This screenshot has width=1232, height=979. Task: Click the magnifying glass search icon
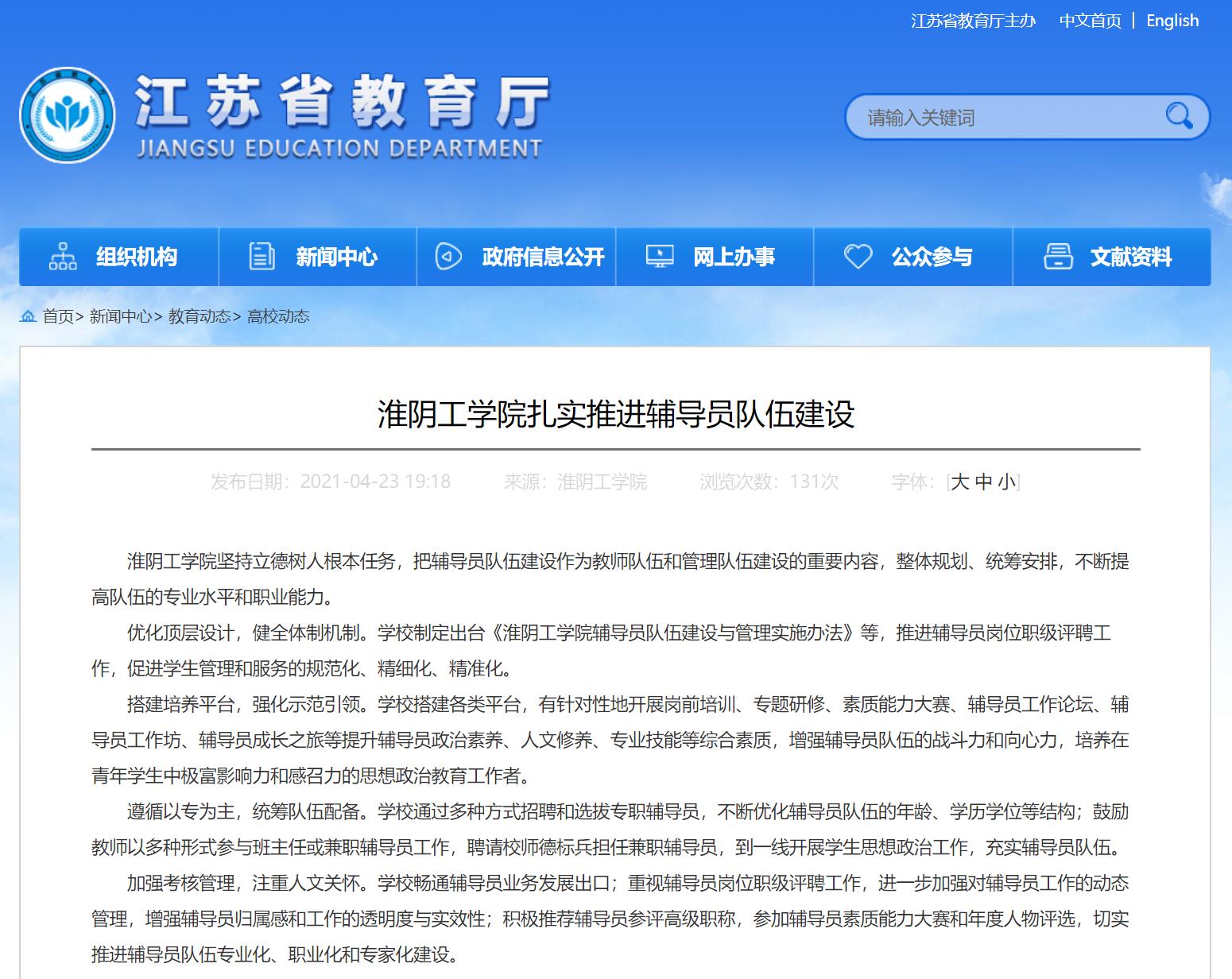pyautogui.click(x=1179, y=117)
